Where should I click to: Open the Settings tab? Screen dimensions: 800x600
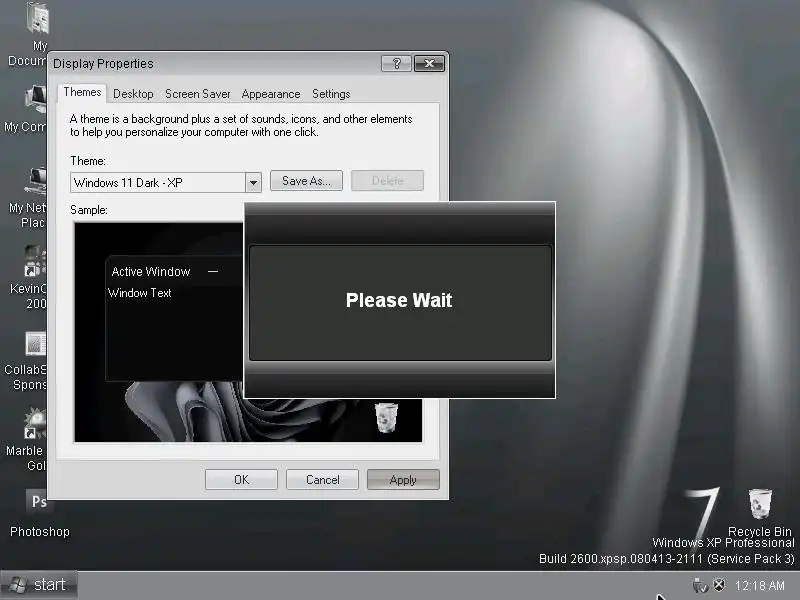pyautogui.click(x=331, y=94)
